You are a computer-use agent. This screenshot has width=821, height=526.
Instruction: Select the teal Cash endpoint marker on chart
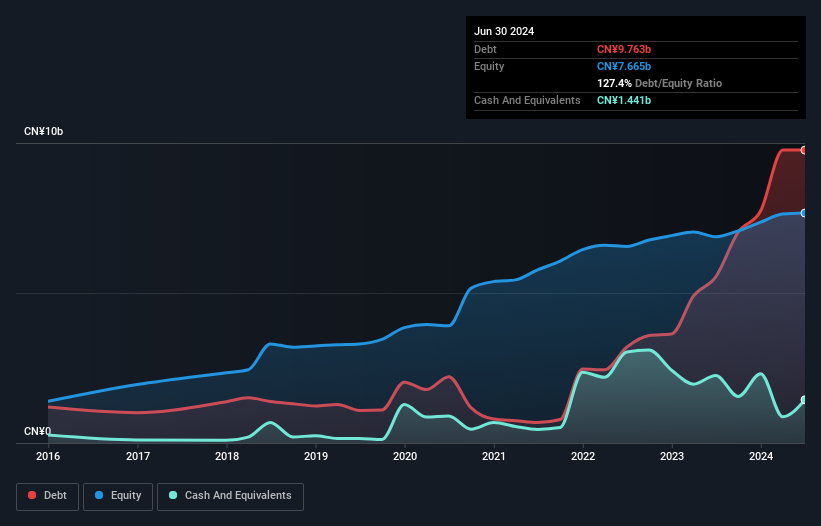[x=804, y=400]
